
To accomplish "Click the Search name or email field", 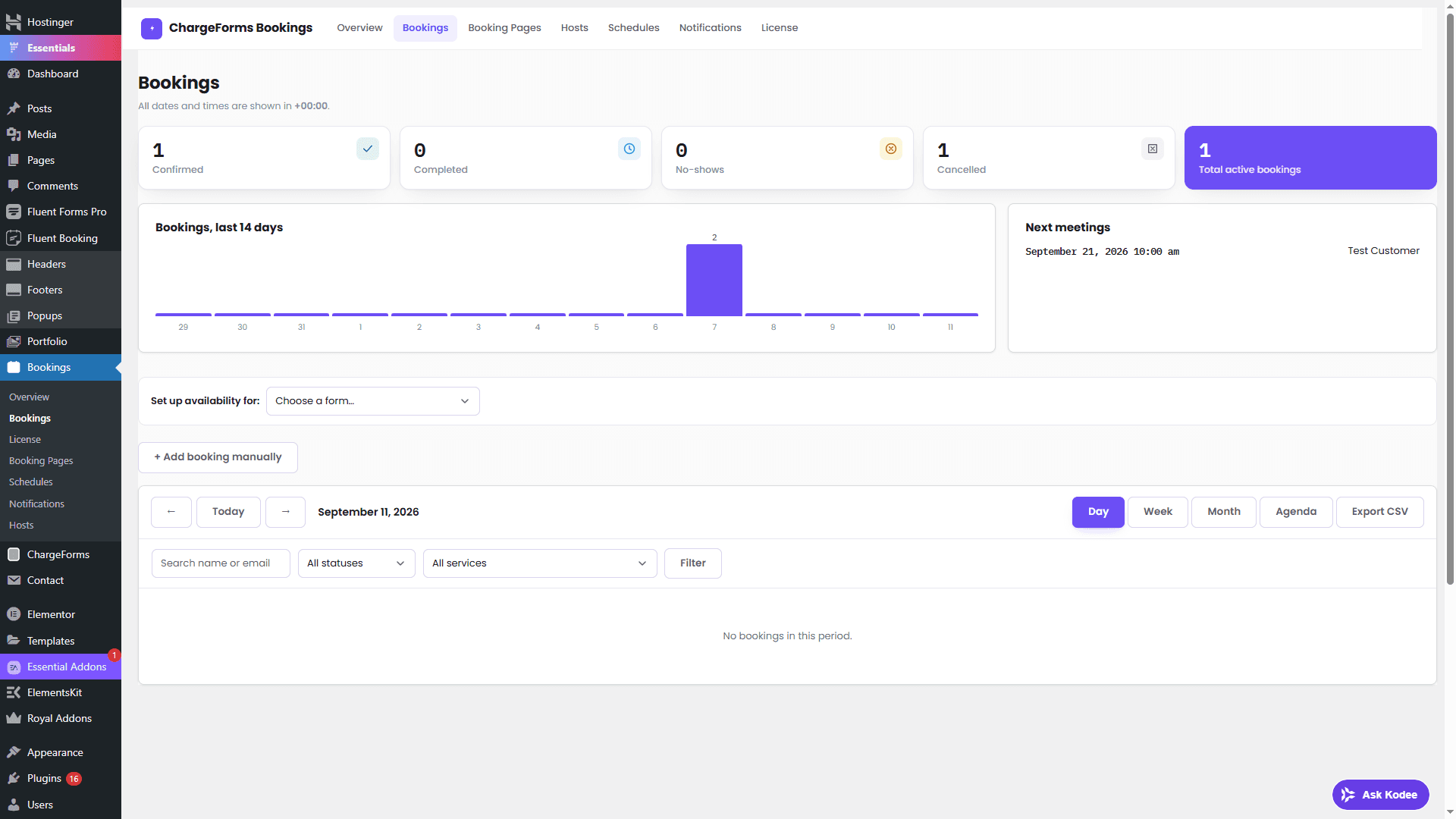I will coord(221,563).
